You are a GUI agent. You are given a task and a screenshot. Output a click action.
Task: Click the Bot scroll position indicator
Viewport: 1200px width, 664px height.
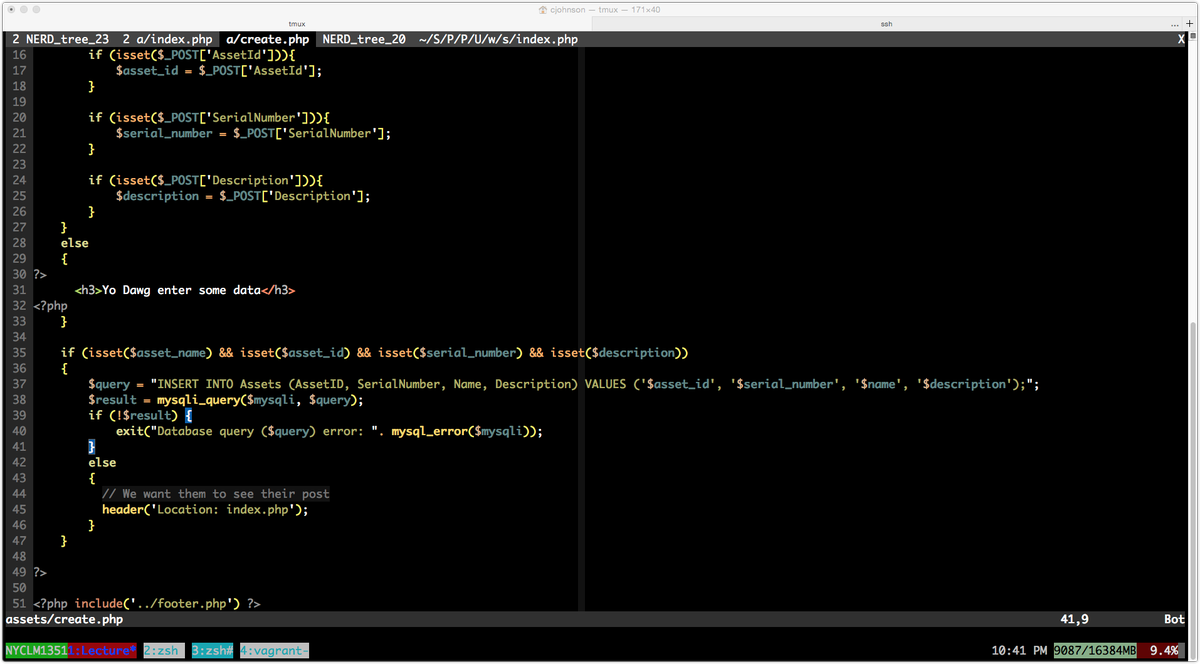click(x=1174, y=620)
